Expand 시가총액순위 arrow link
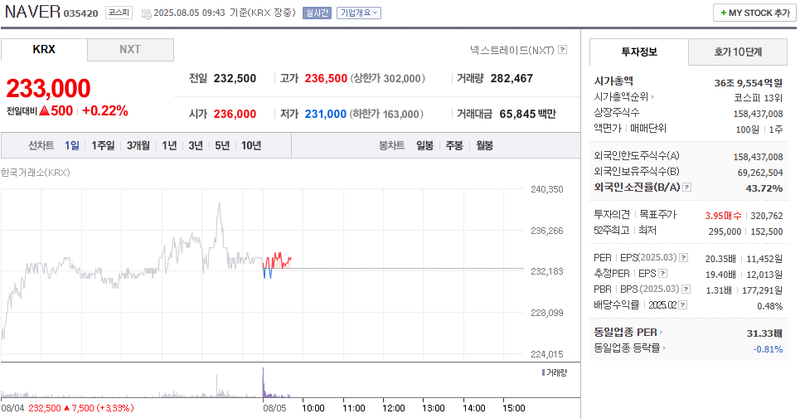The width and height of the screenshot is (800, 419). (653, 96)
